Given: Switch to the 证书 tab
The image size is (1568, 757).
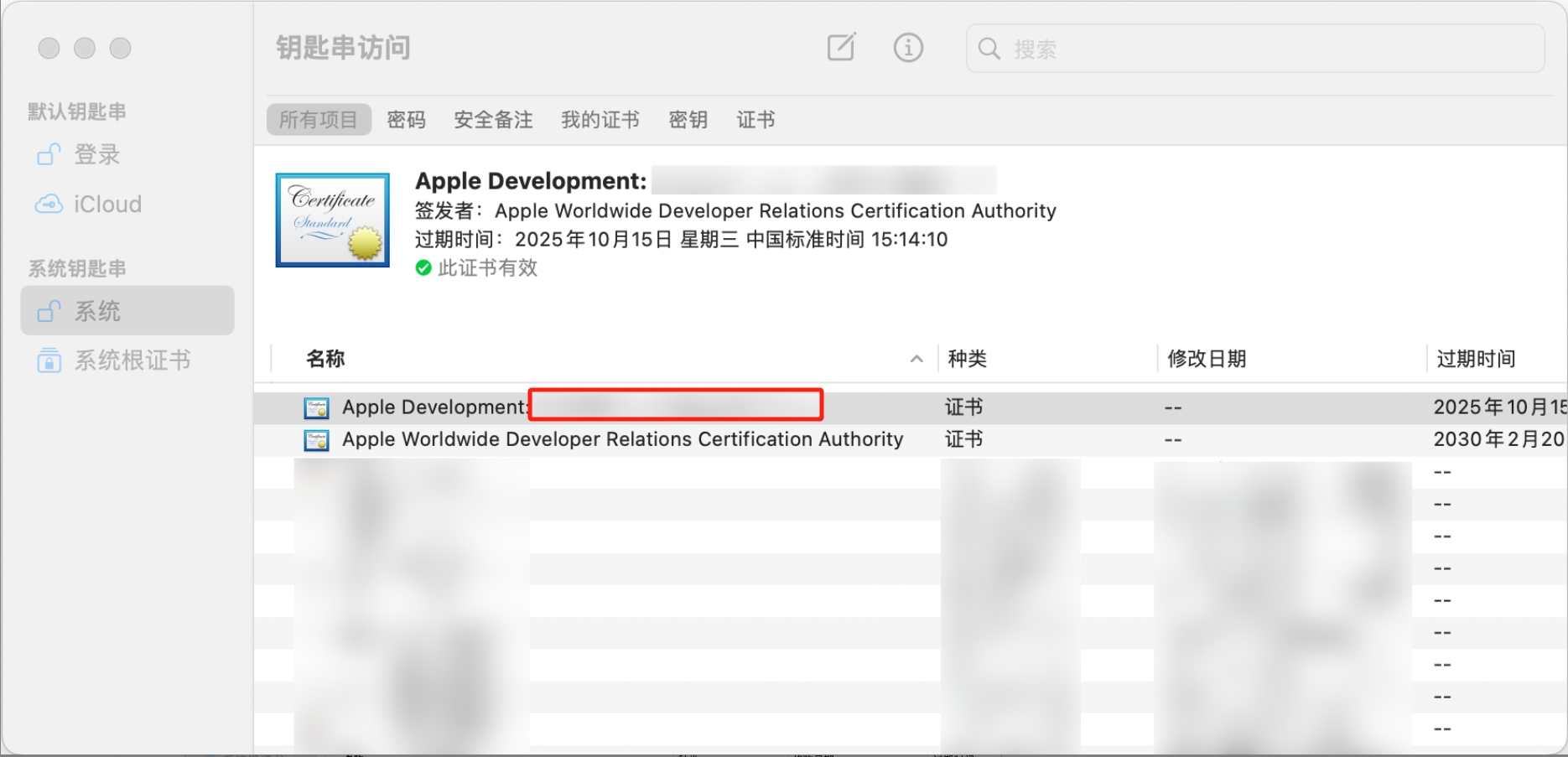Looking at the screenshot, I should (755, 120).
